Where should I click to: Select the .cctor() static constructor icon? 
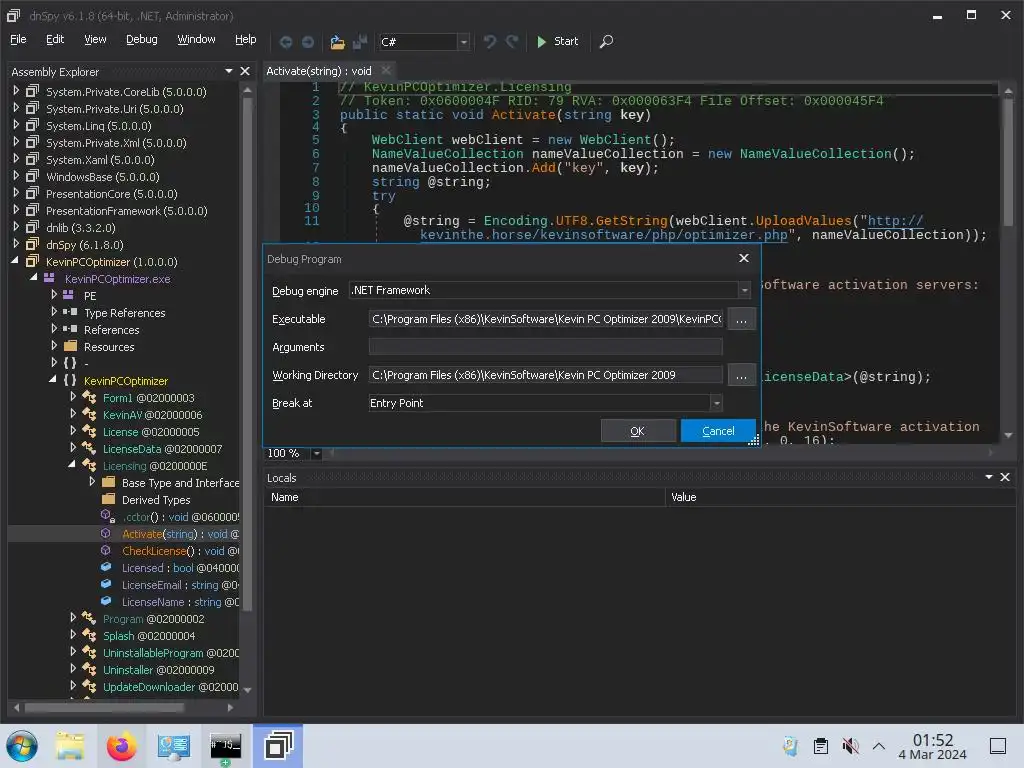(x=107, y=517)
